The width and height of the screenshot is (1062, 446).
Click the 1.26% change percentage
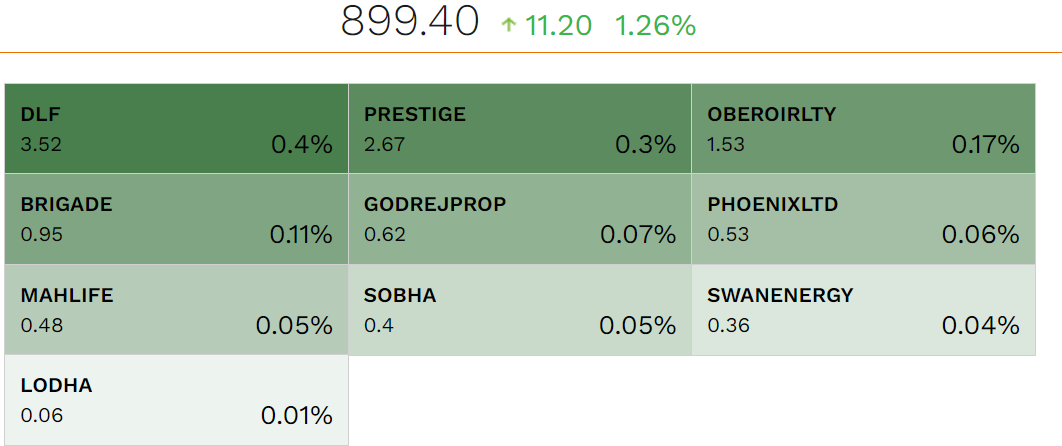coord(655,26)
